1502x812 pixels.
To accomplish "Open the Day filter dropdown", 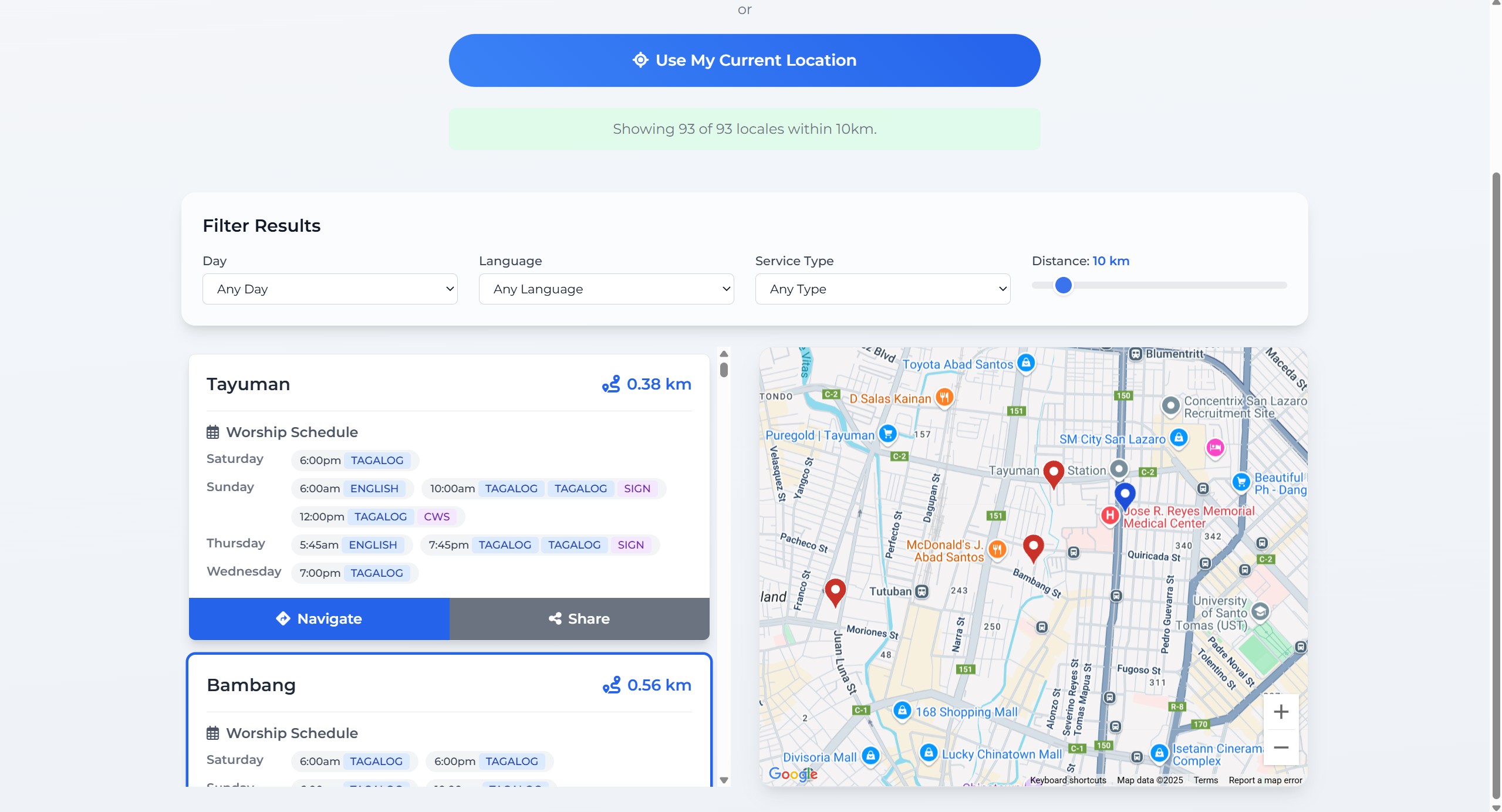I will (x=330, y=289).
